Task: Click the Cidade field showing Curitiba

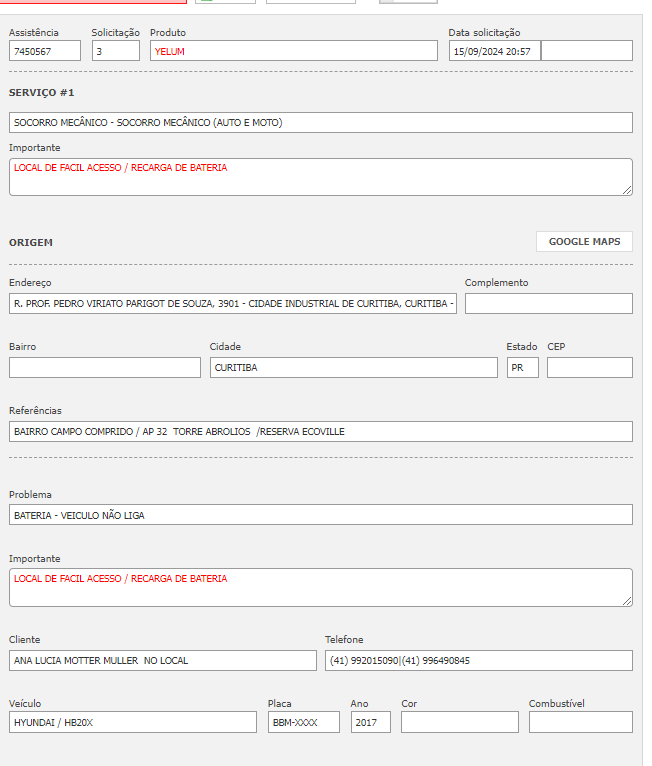Action: 353,368
